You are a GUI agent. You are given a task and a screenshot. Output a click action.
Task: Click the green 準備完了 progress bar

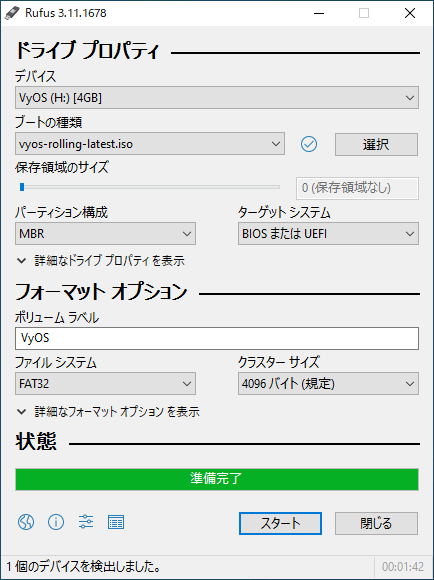[x=217, y=479]
